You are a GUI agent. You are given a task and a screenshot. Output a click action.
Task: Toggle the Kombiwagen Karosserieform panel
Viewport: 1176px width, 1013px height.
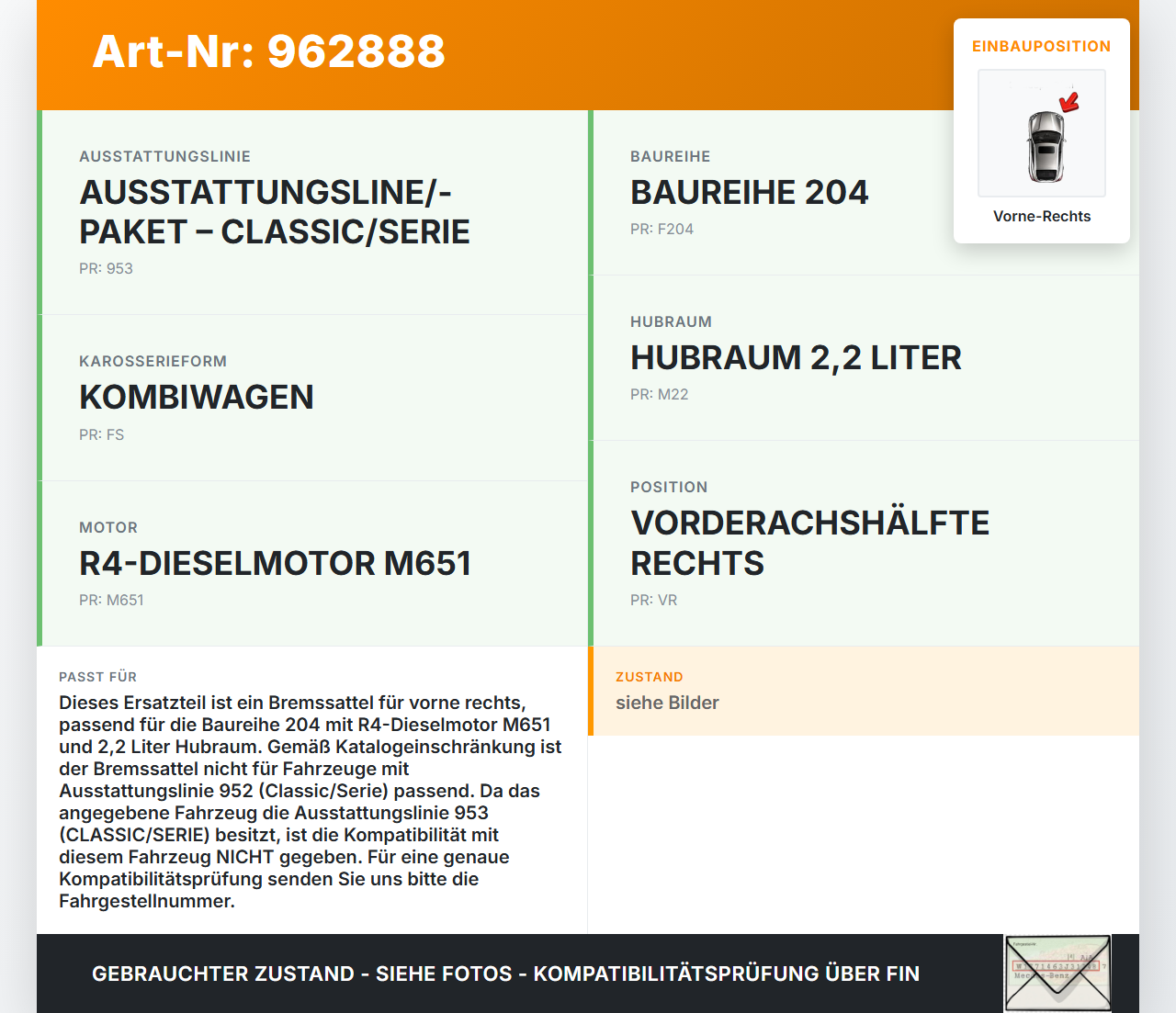(x=312, y=397)
